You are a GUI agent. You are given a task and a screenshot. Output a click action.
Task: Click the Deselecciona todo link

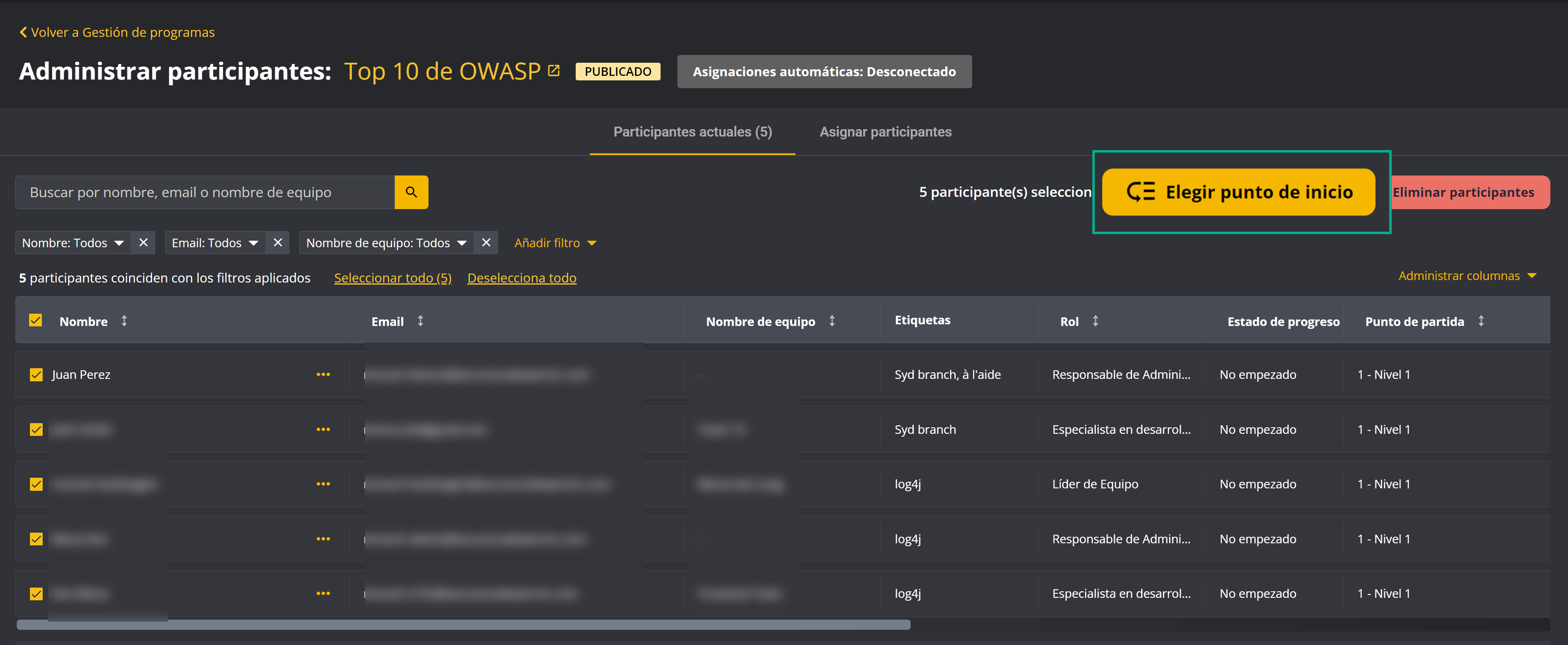522,278
